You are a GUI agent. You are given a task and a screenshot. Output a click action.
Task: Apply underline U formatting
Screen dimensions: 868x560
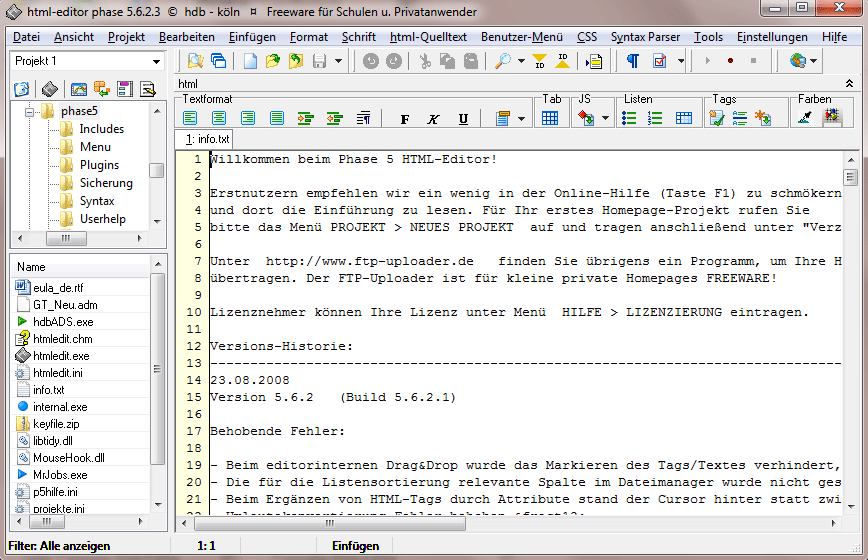pos(463,119)
